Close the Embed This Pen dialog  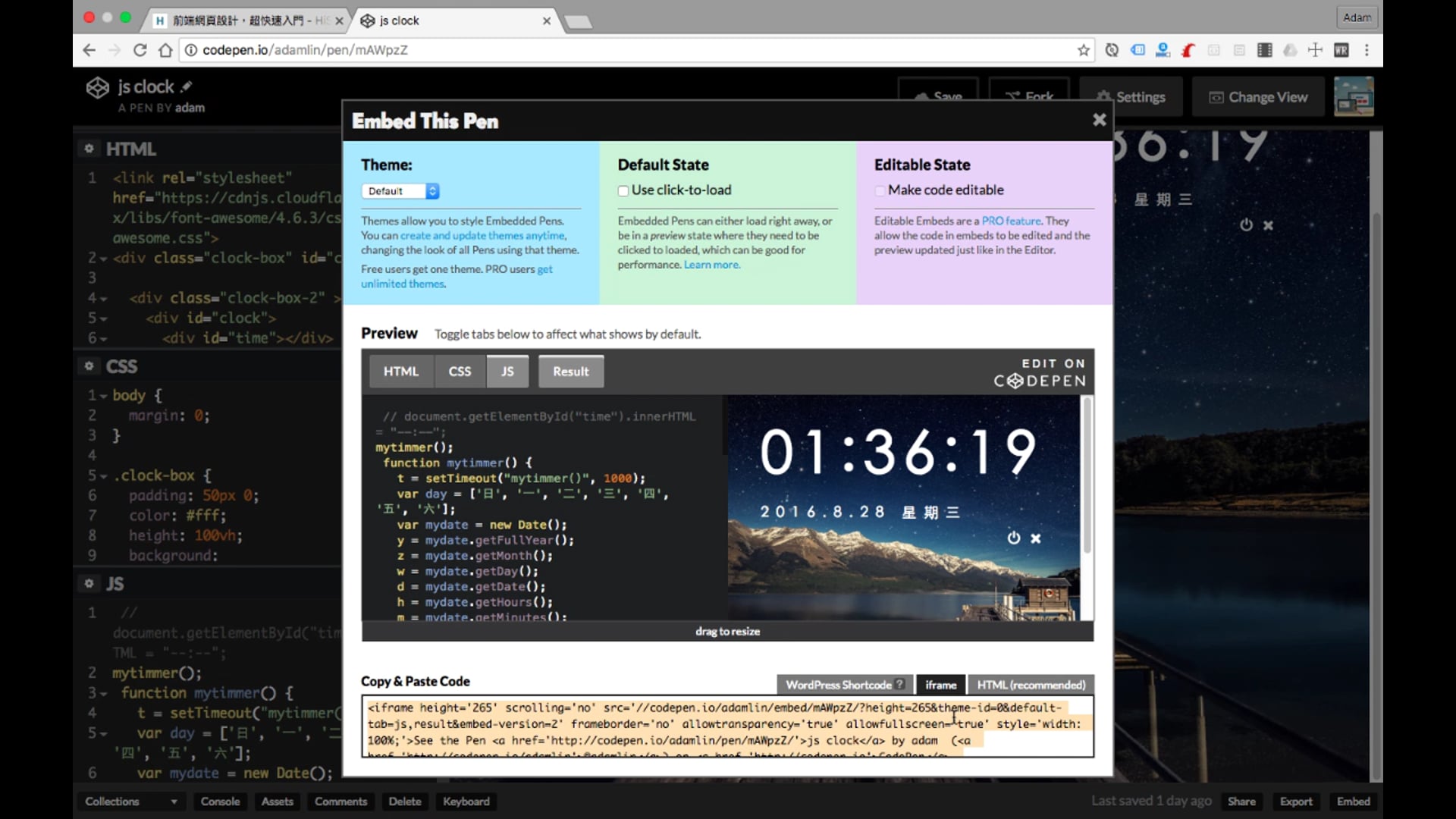[1099, 120]
